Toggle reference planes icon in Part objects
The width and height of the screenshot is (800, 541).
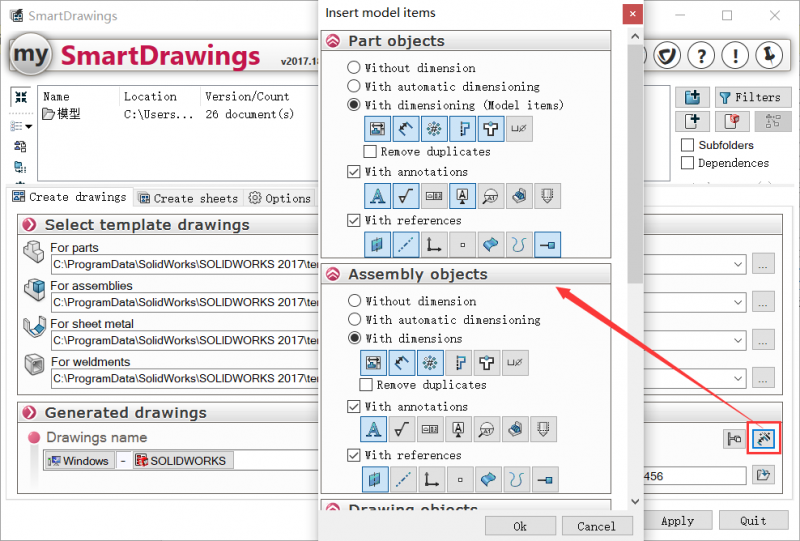click(x=378, y=244)
